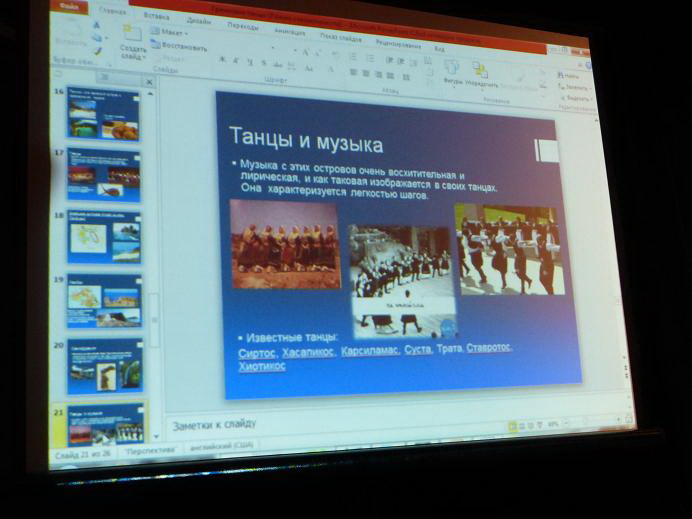
Task: Toggle strikethrough formatting icon
Action: click(278, 65)
